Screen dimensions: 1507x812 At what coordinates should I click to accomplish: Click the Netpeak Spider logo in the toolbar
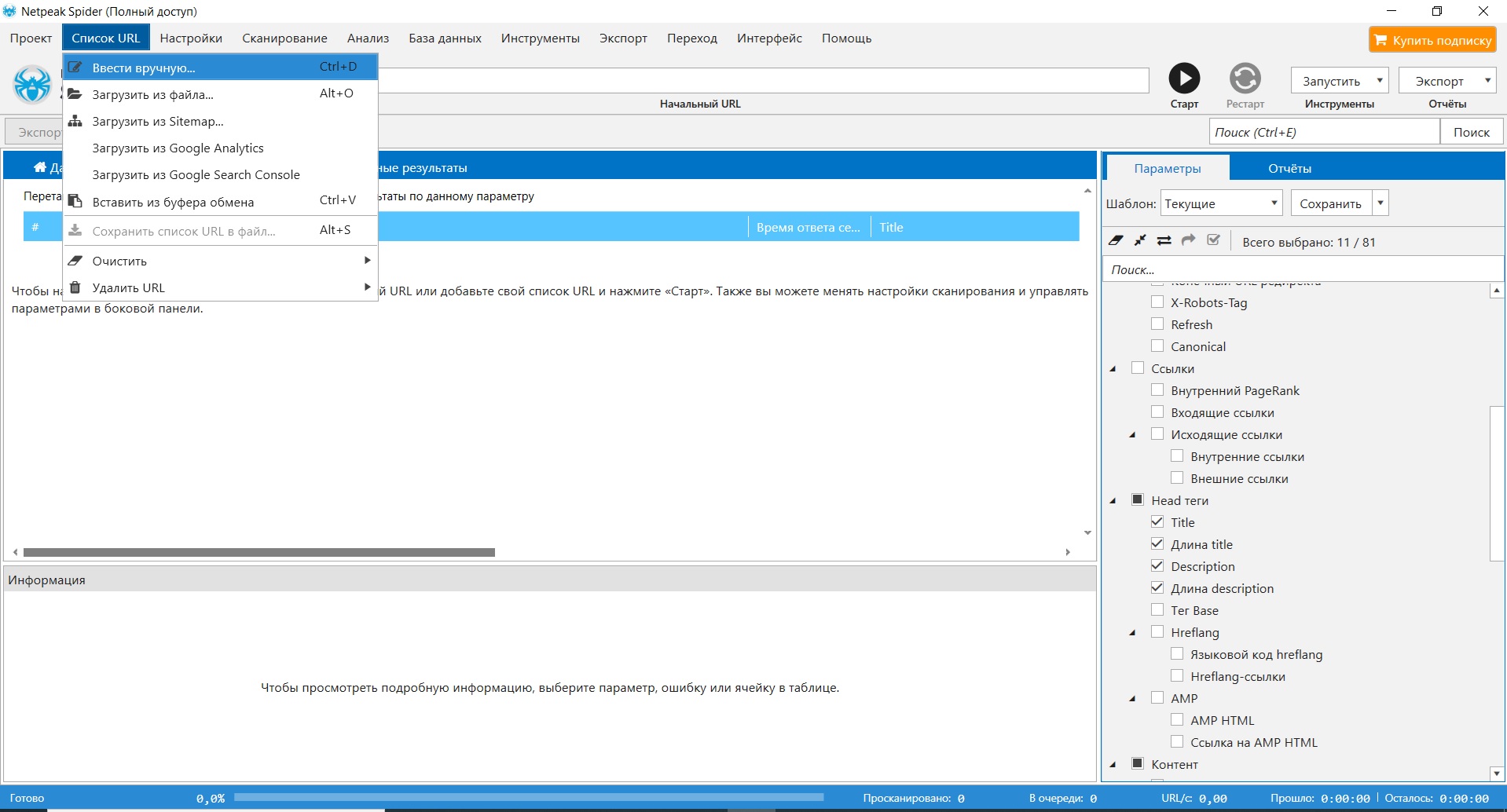click(x=32, y=84)
